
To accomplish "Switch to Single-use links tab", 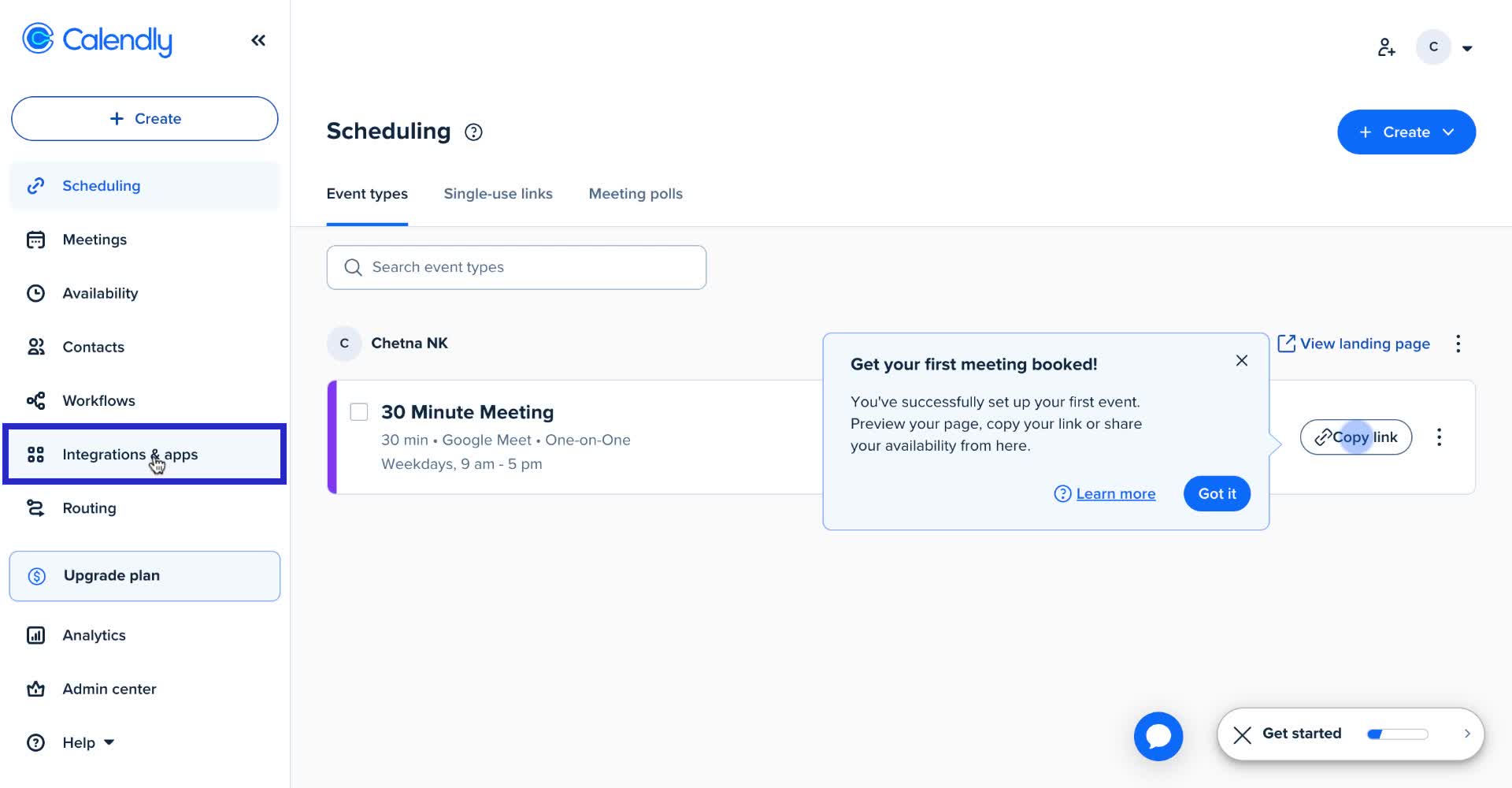I will click(498, 194).
